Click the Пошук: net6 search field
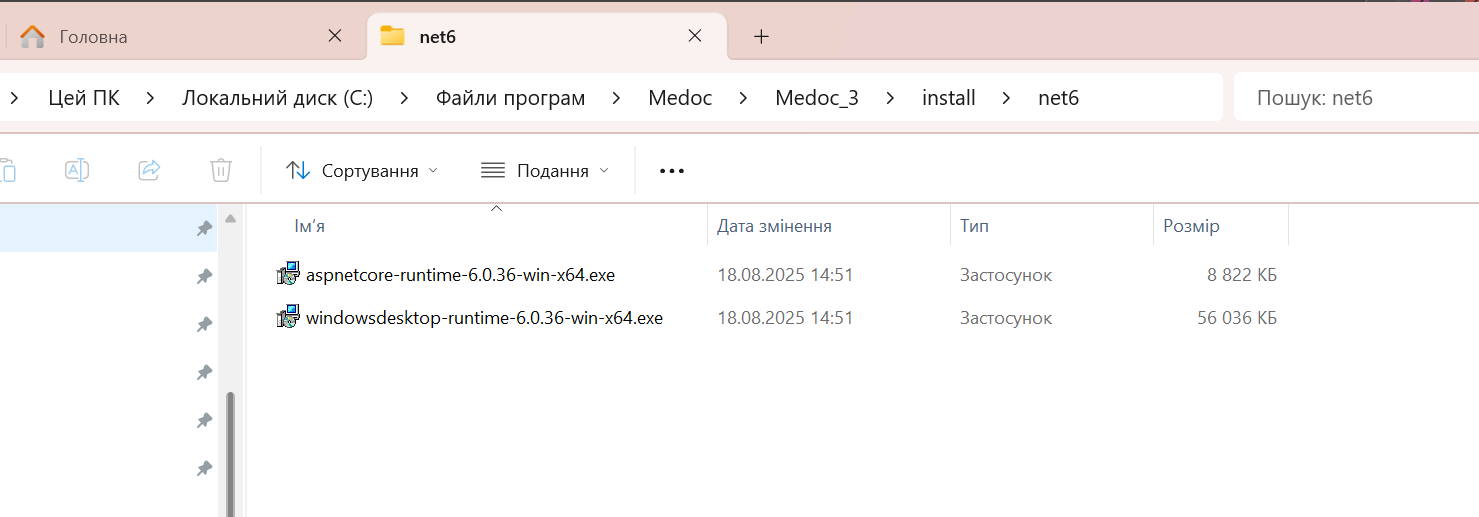Screen dimensions: 1479x517 click(1350, 98)
